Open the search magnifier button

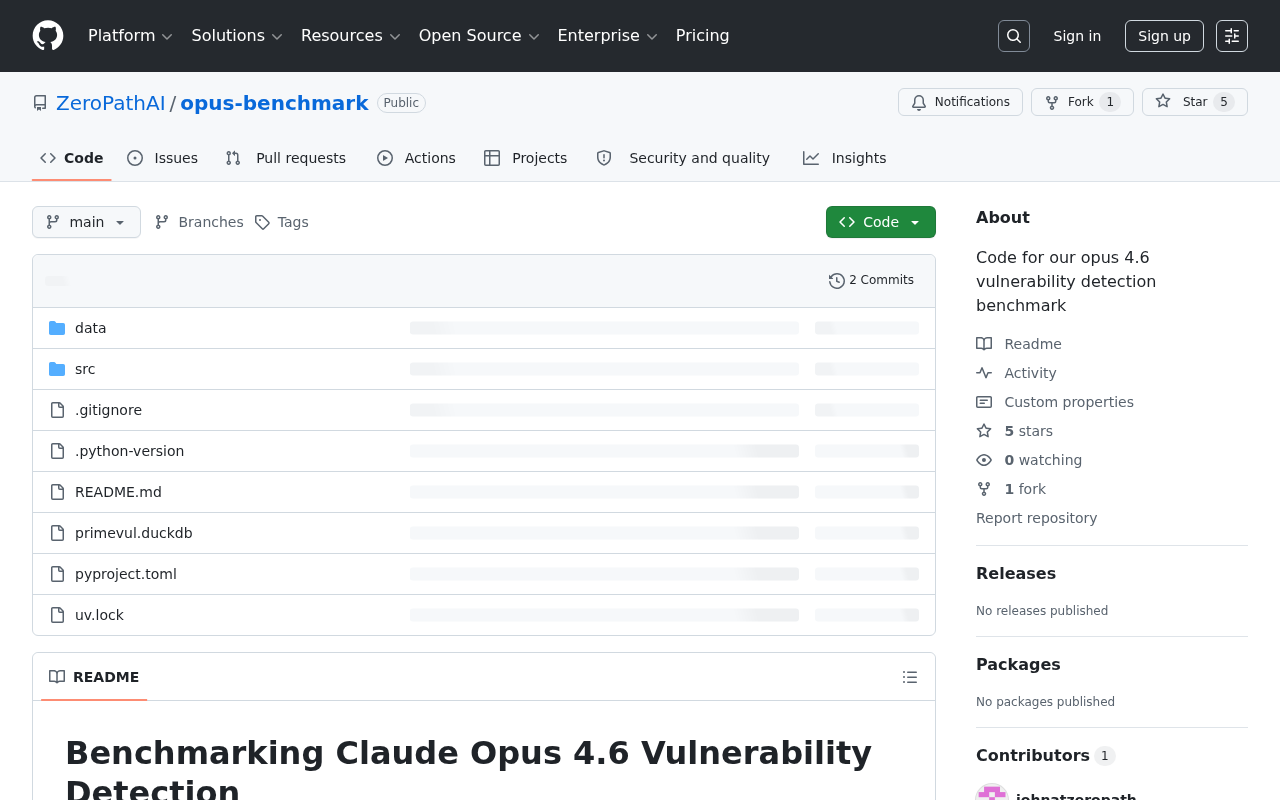click(1014, 36)
